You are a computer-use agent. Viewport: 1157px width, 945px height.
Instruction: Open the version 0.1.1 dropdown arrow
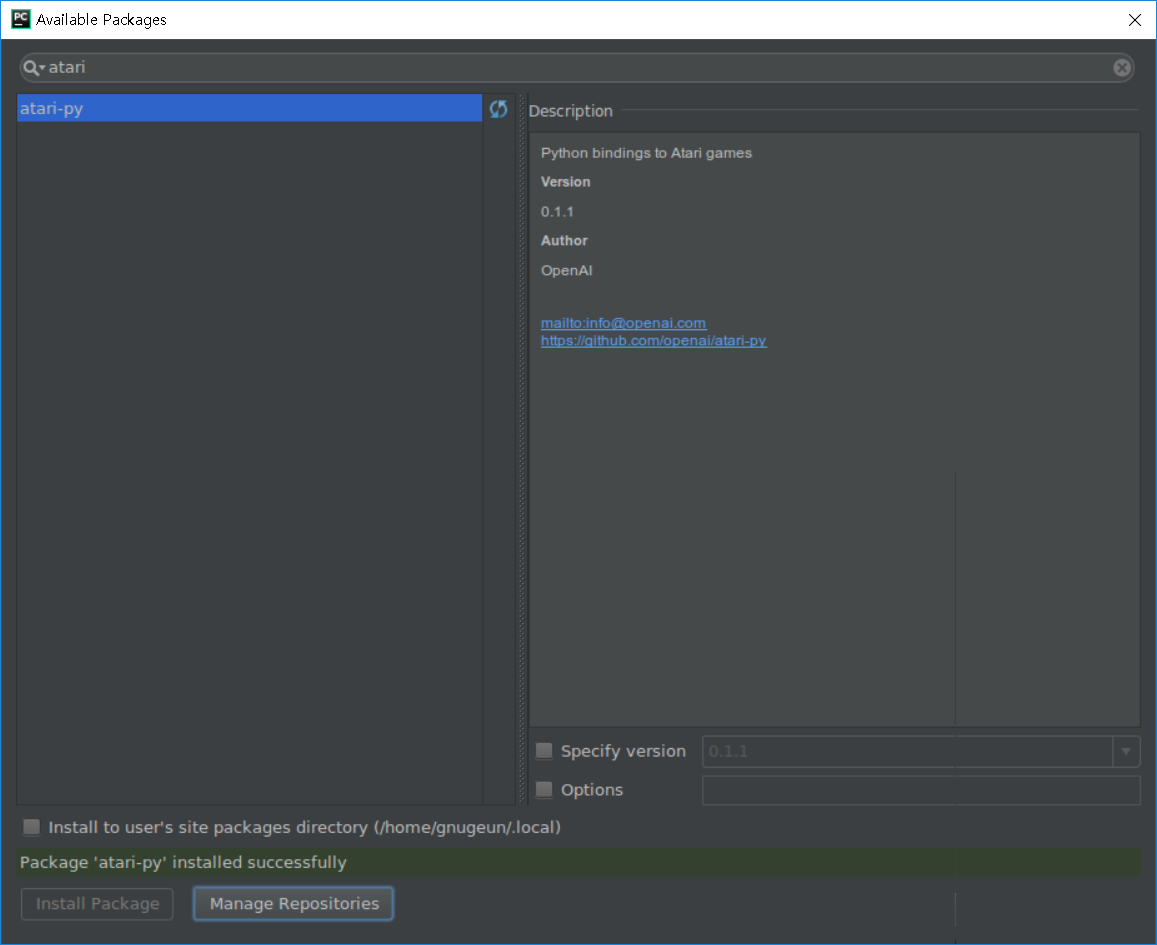coord(1126,751)
